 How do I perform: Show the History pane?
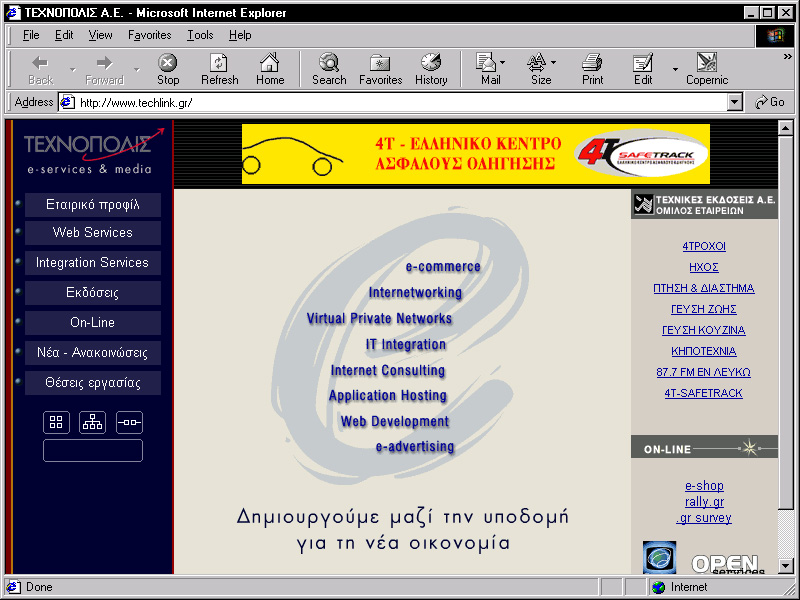(x=431, y=69)
